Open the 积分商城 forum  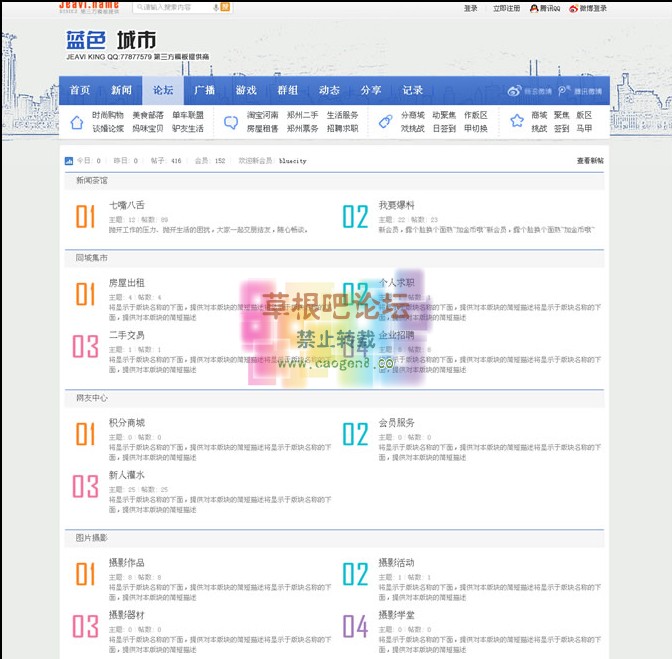[127, 423]
